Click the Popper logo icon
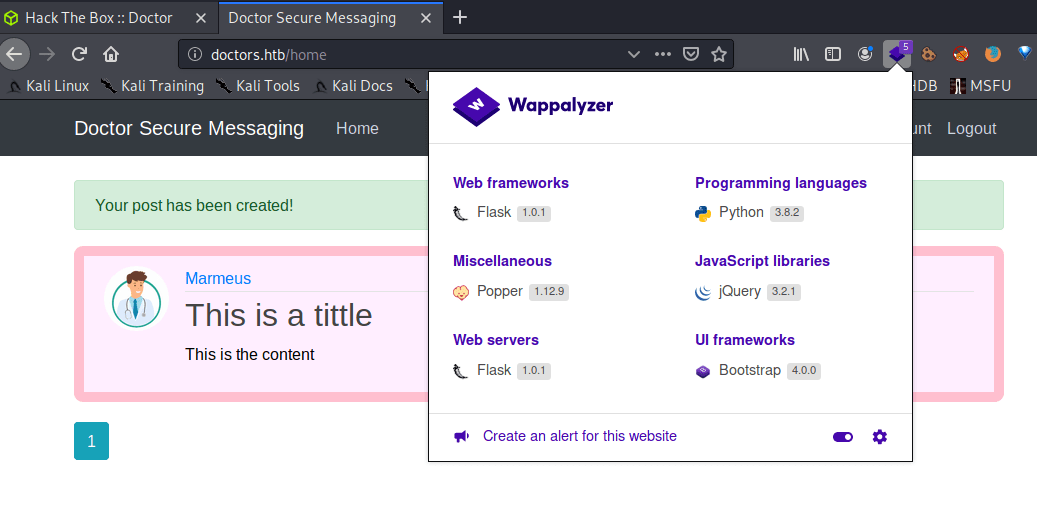1037x510 pixels. pos(461,292)
